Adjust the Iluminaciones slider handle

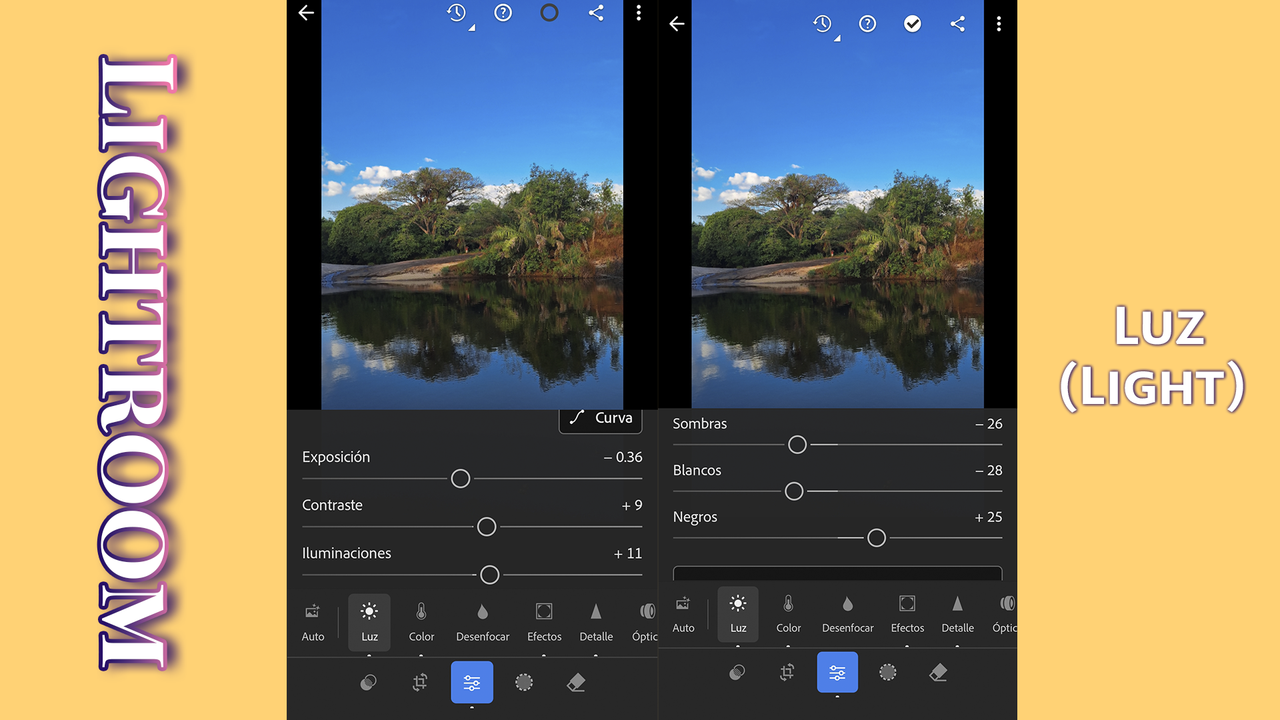coord(489,575)
